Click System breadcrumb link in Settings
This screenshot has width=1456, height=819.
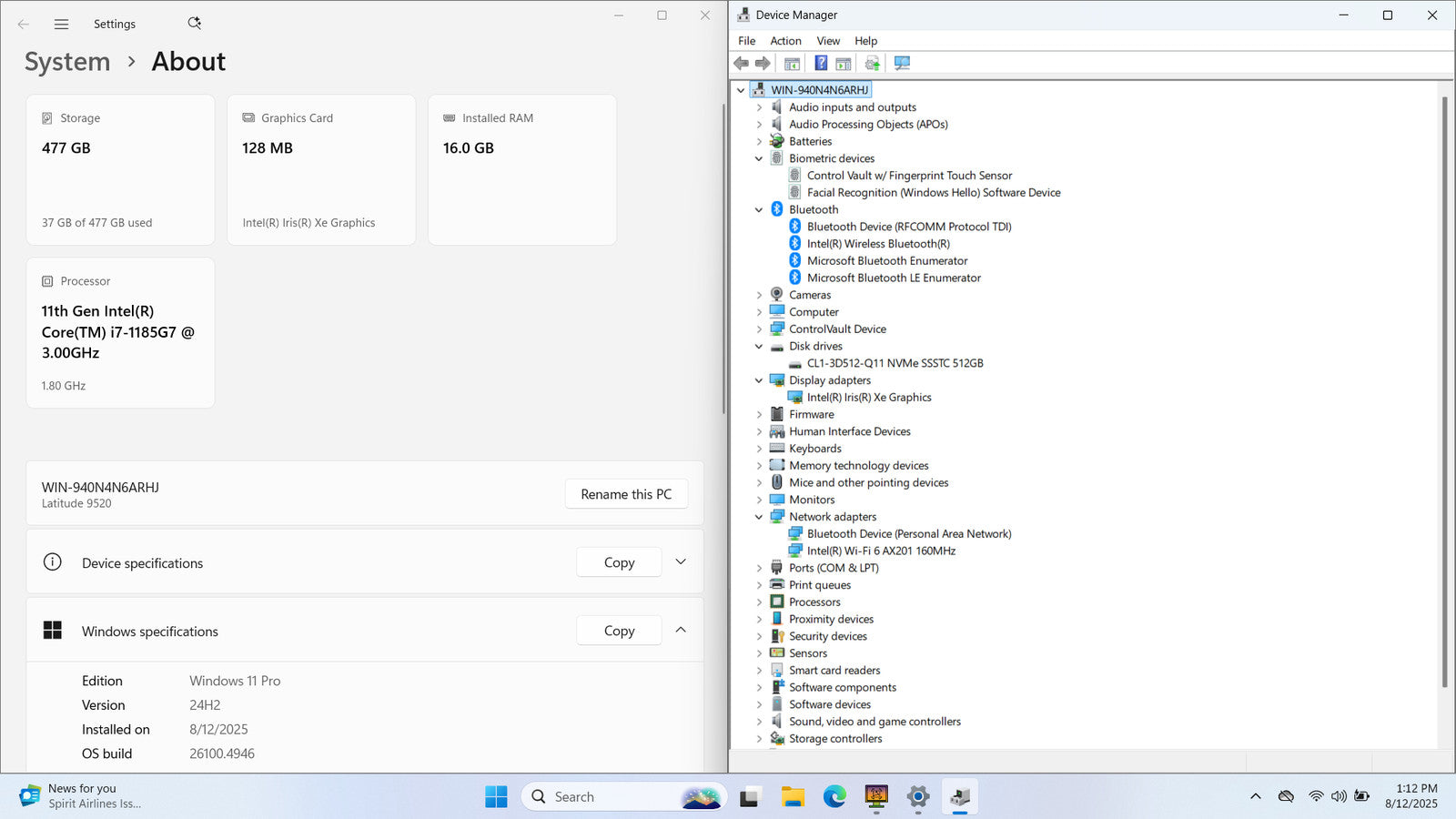point(67,62)
